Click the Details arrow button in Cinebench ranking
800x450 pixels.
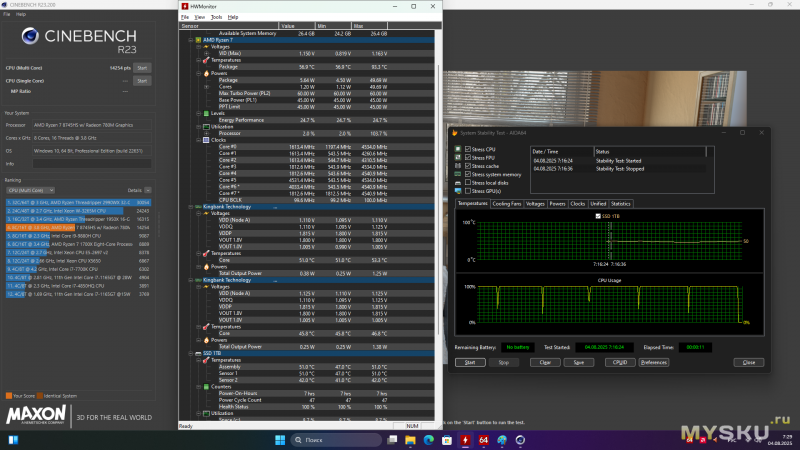point(147,190)
